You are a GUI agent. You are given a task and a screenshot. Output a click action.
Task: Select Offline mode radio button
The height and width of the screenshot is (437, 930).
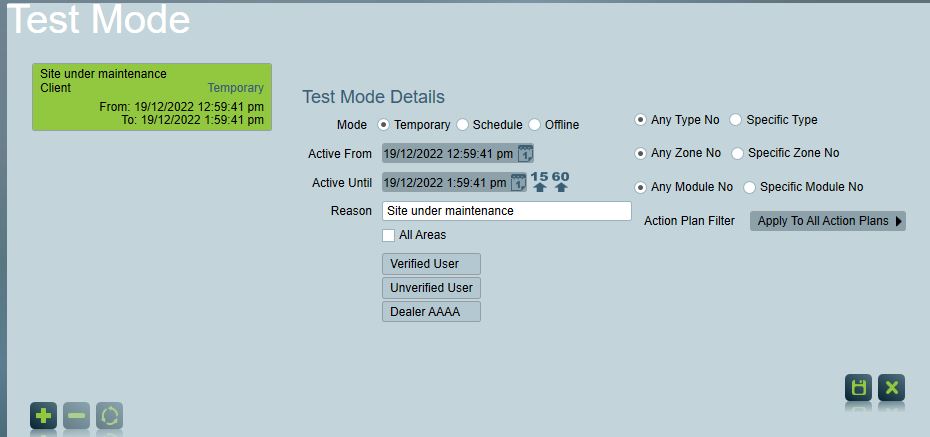coord(535,125)
